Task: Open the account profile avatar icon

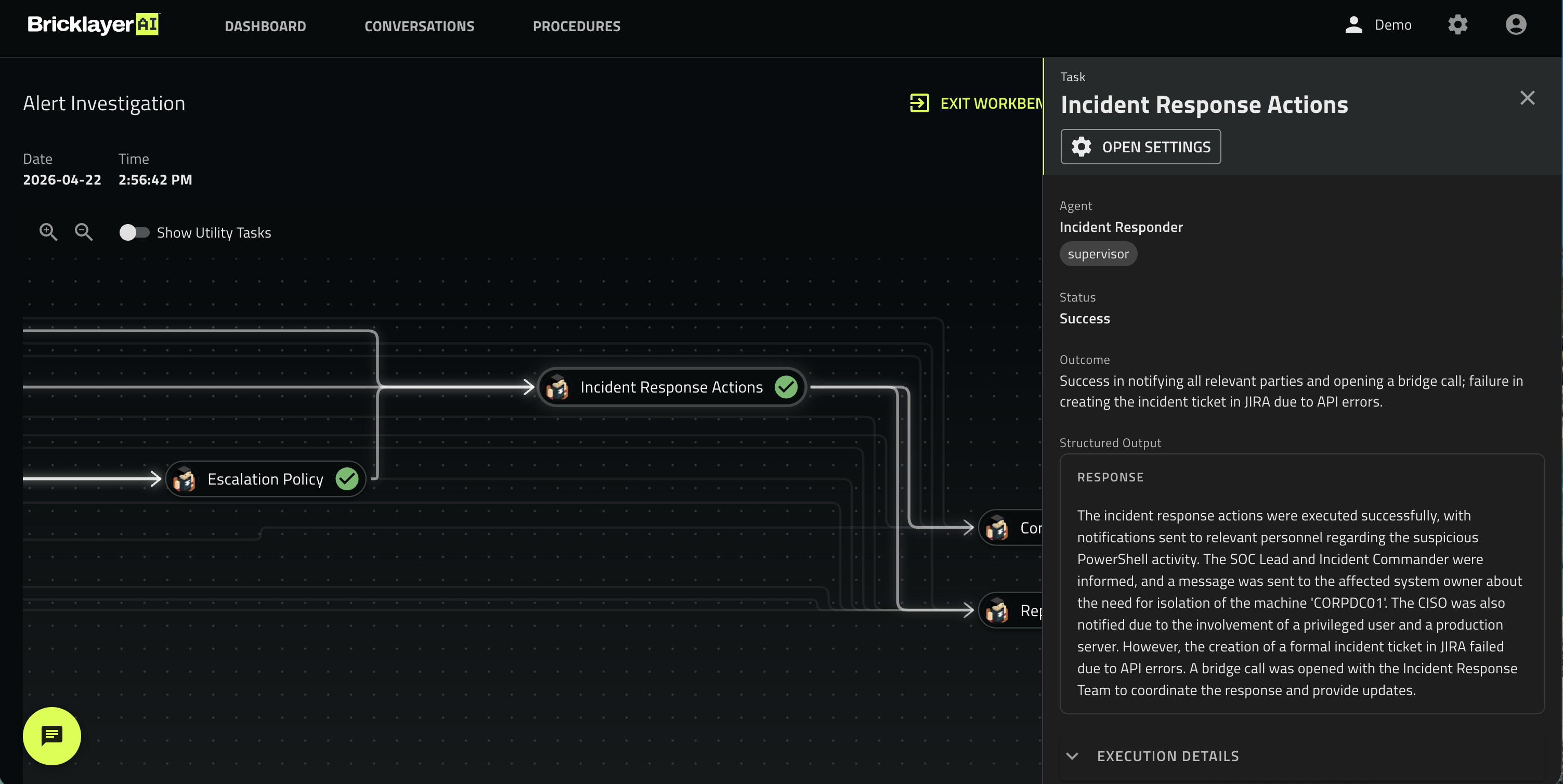Action: pyautogui.click(x=1516, y=25)
